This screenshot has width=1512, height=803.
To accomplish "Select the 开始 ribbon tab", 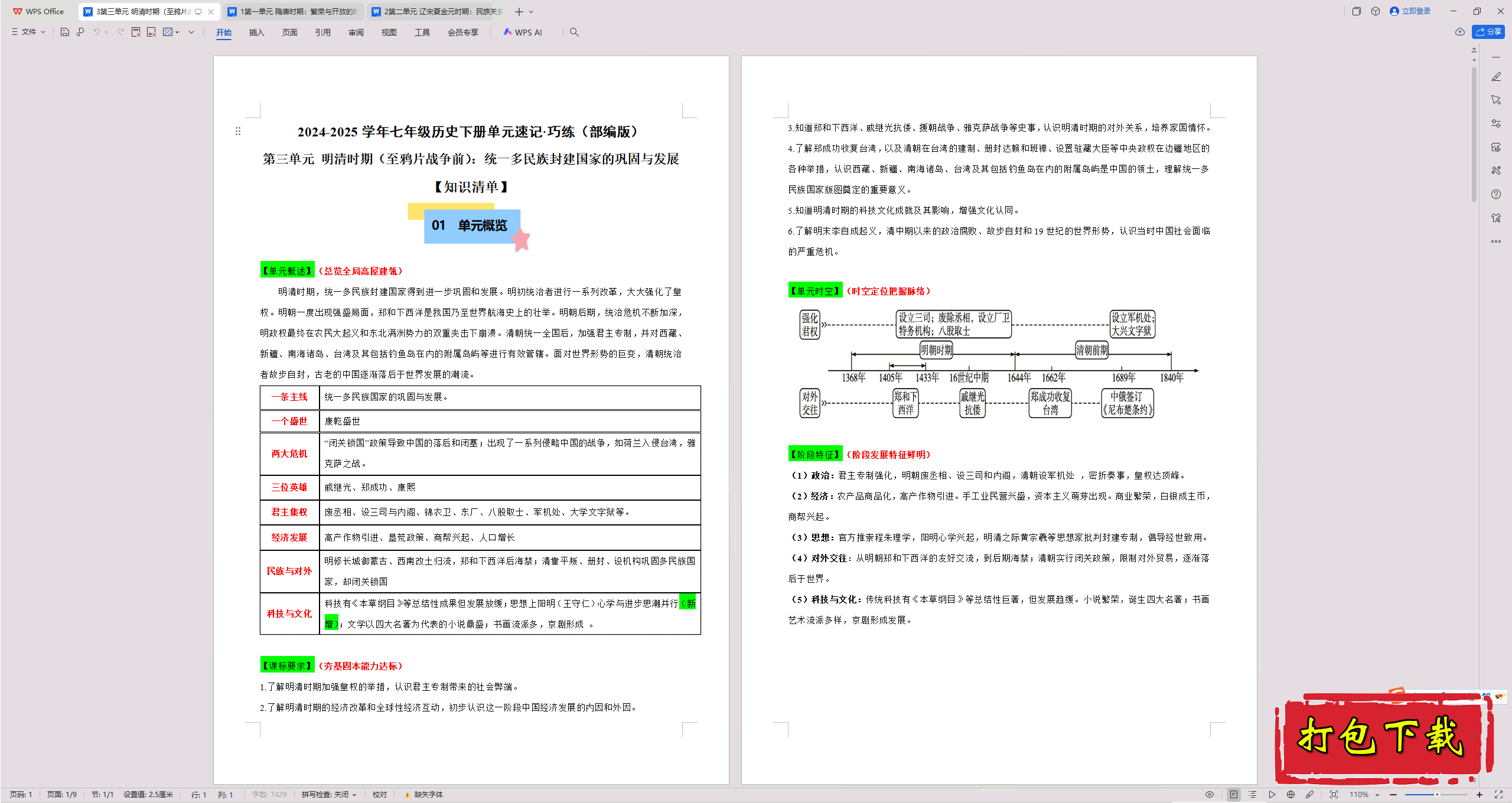I will [224, 32].
